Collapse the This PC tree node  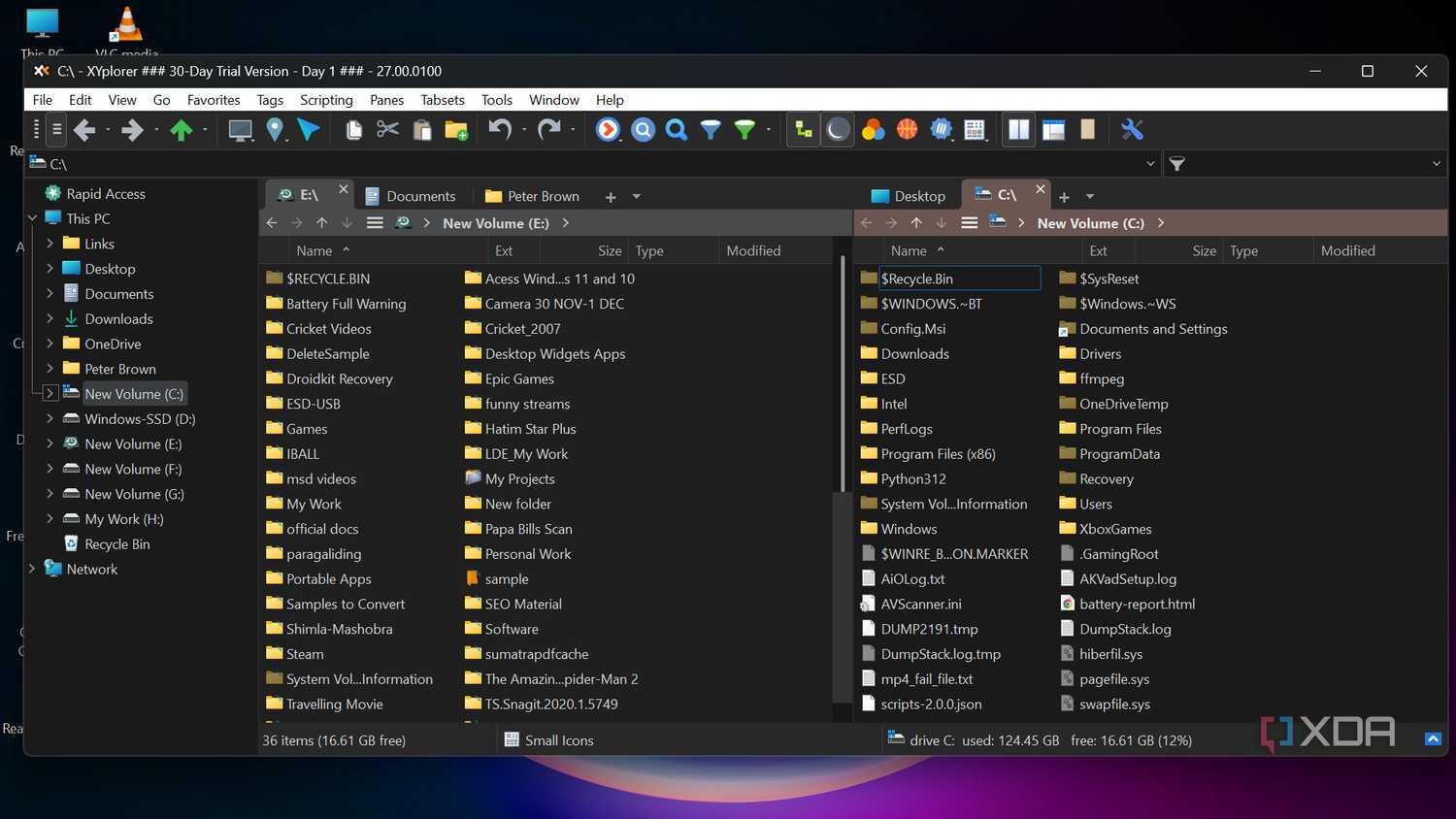coord(32,218)
